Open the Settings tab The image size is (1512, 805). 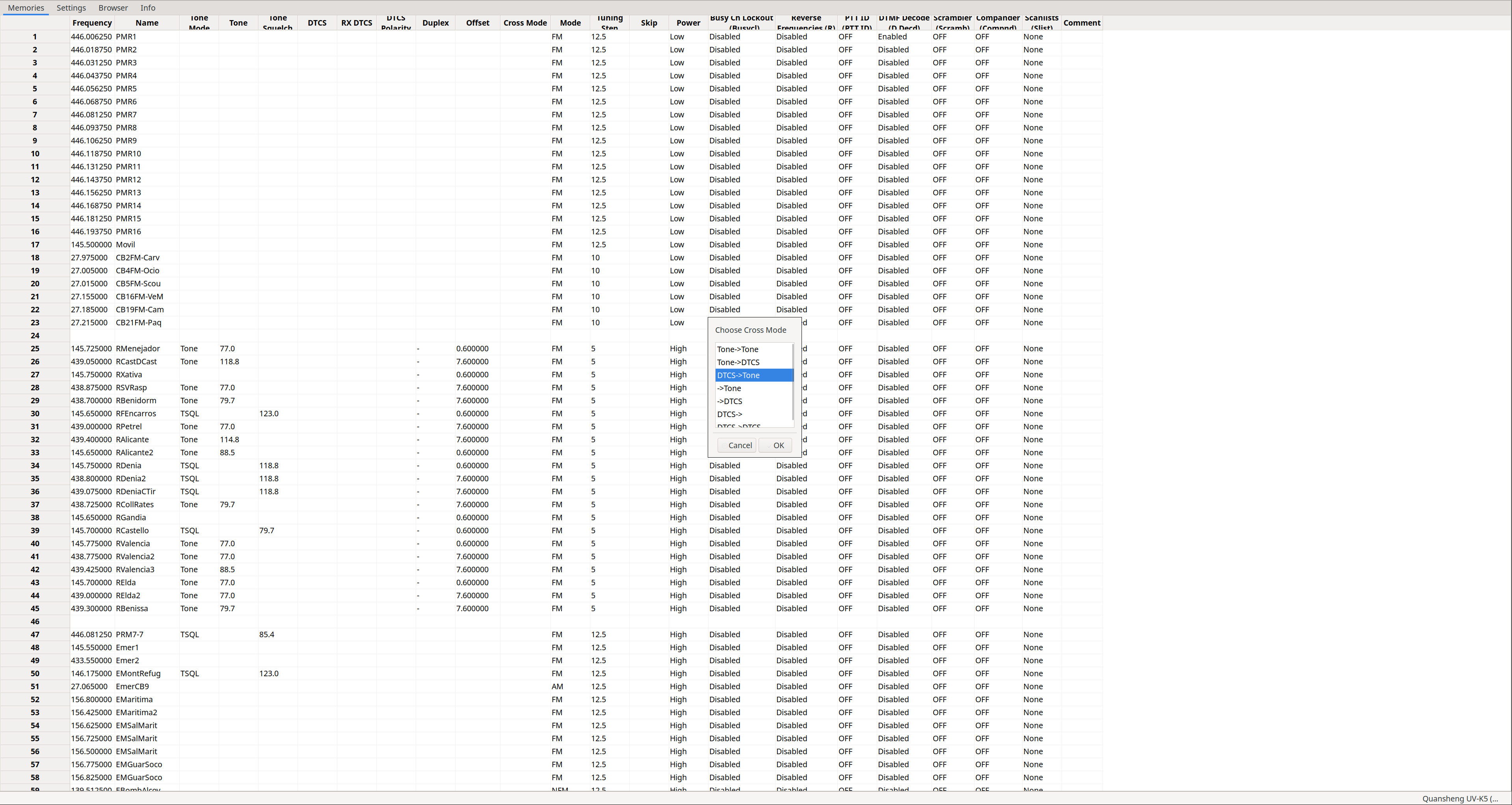[71, 7]
